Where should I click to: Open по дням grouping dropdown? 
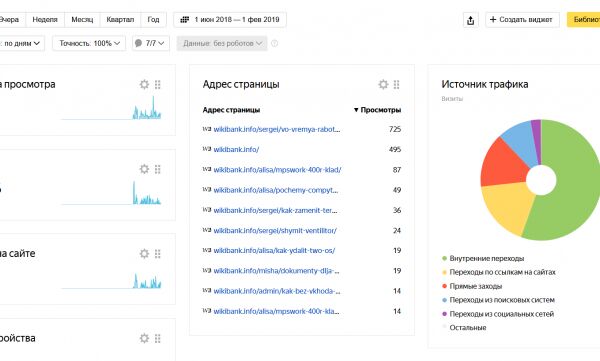coord(21,43)
